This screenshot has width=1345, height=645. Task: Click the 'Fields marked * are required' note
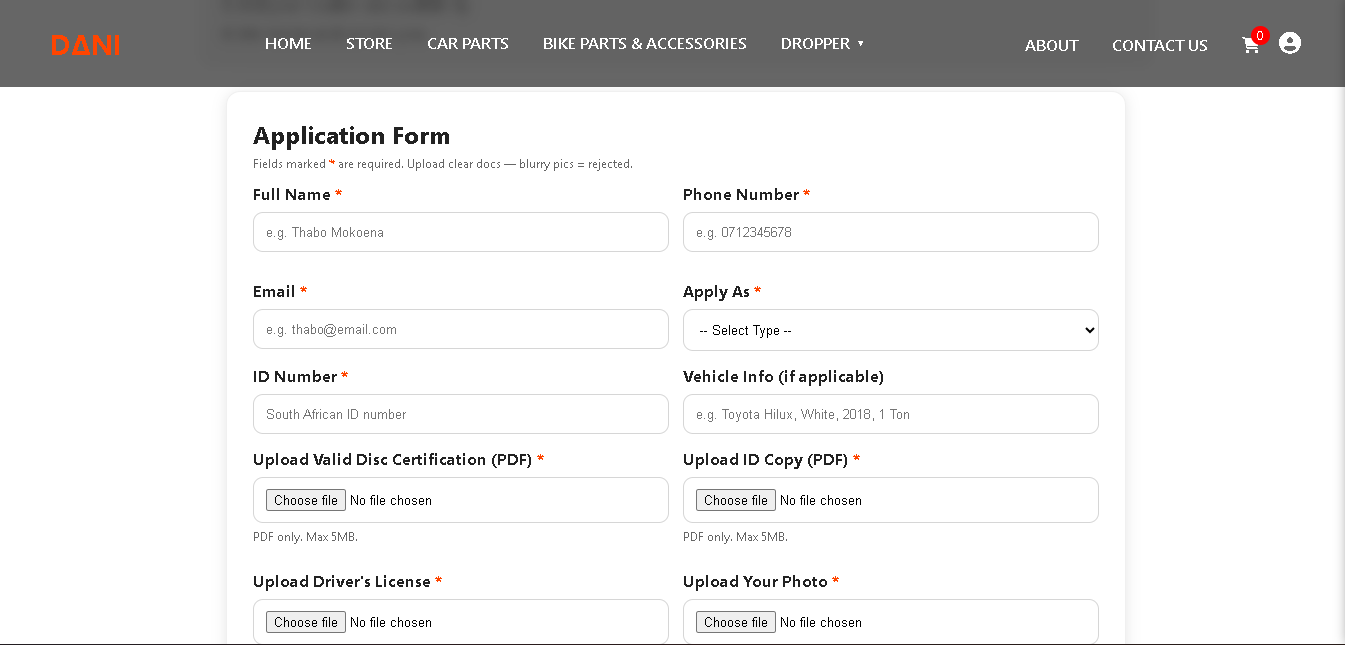tap(443, 164)
